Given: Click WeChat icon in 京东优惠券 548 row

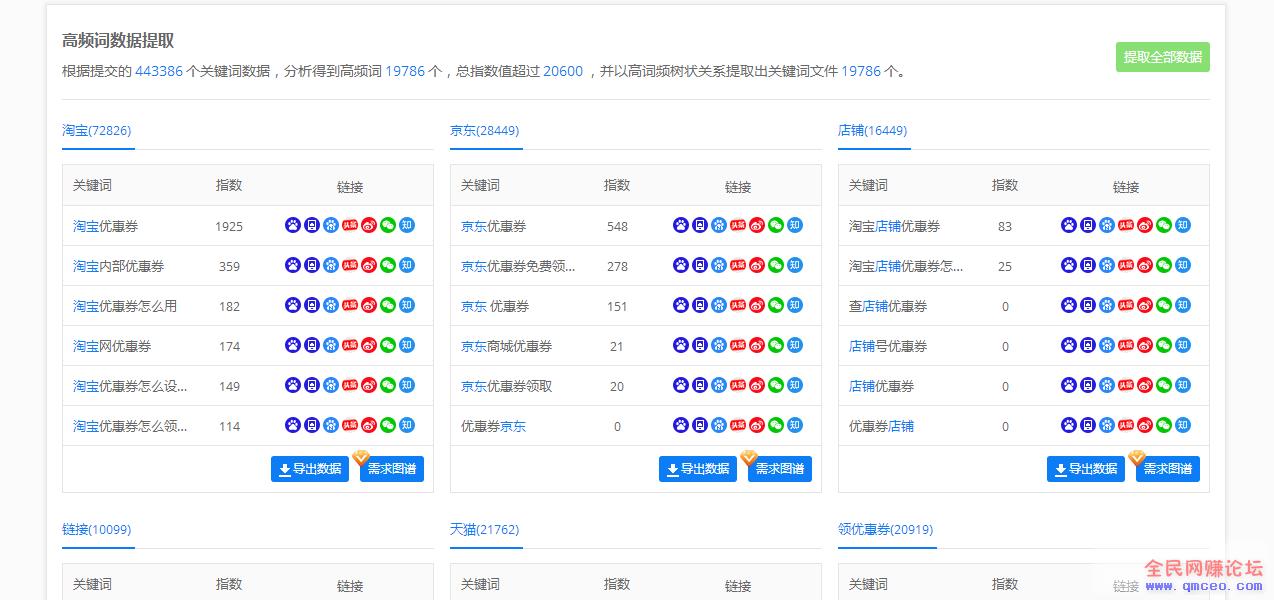Looking at the screenshot, I should [x=776, y=225].
